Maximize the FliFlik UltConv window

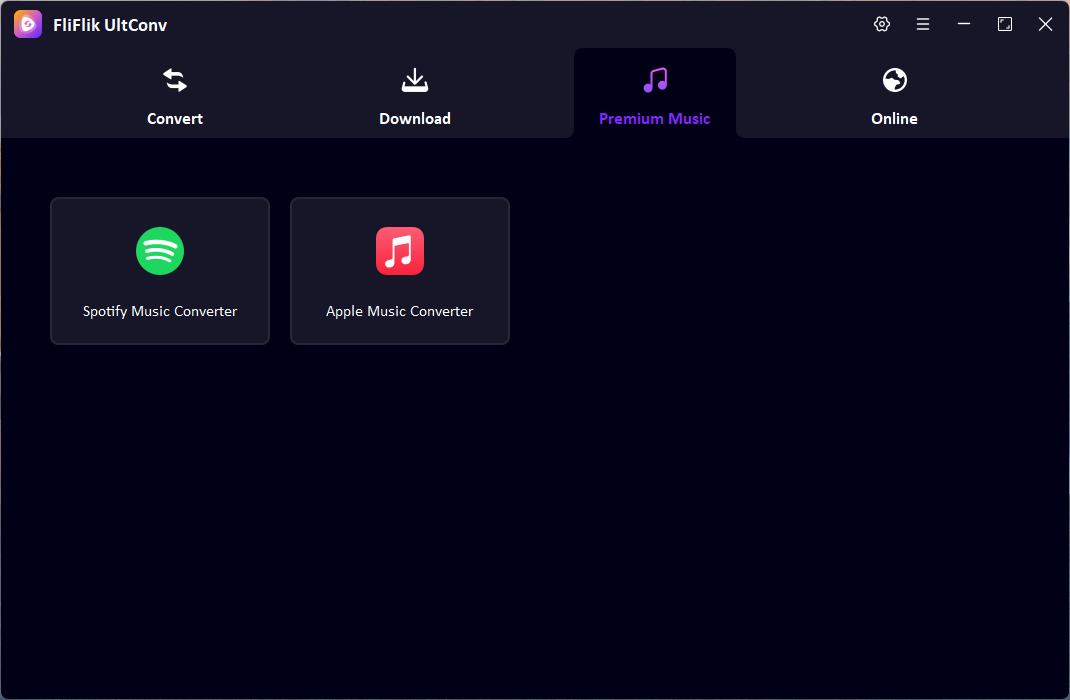click(1005, 24)
